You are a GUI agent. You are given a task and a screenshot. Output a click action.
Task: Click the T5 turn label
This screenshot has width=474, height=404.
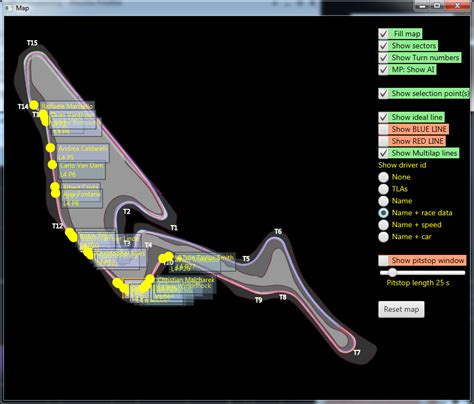click(246, 259)
